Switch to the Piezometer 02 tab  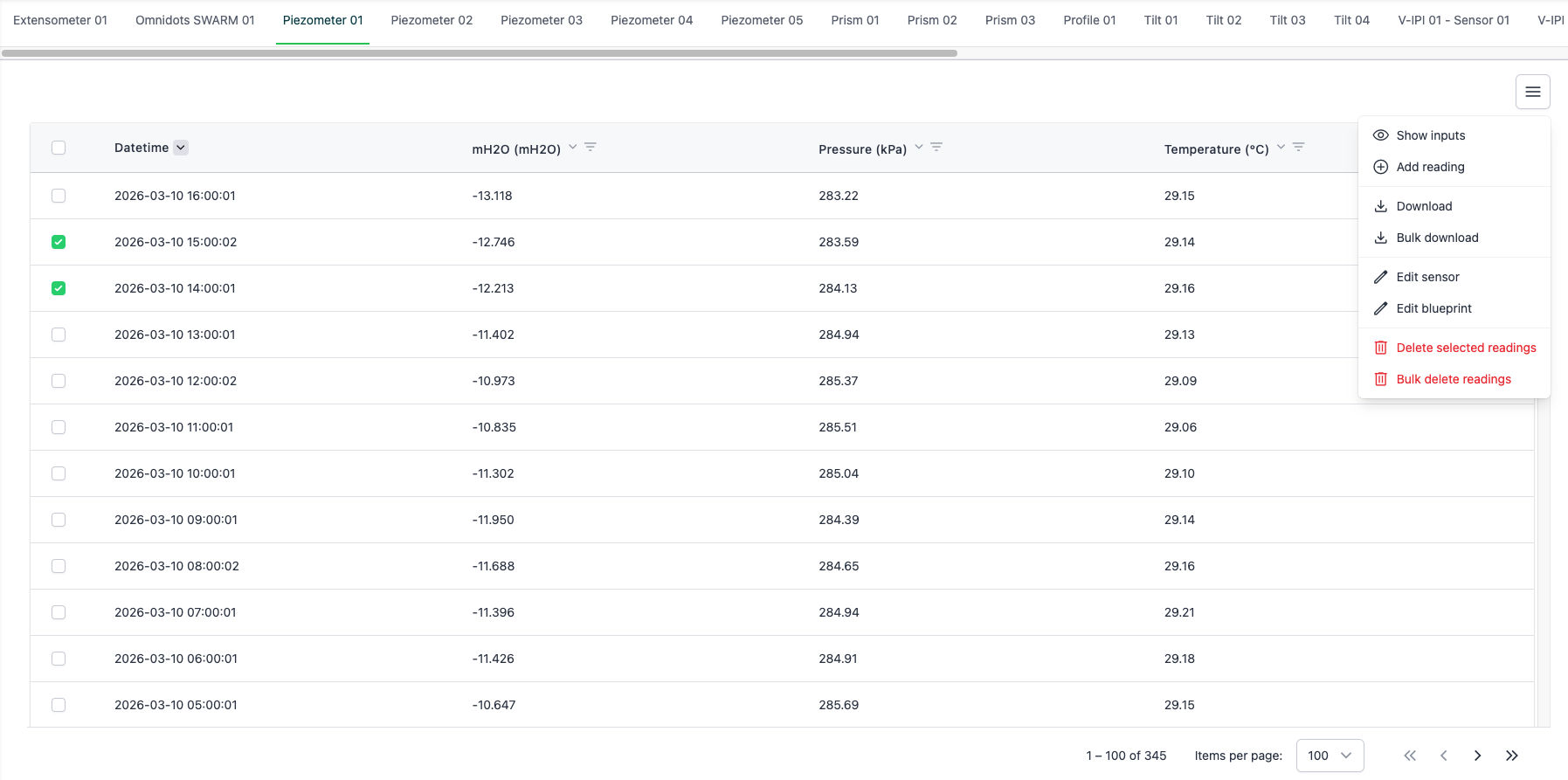[432, 20]
